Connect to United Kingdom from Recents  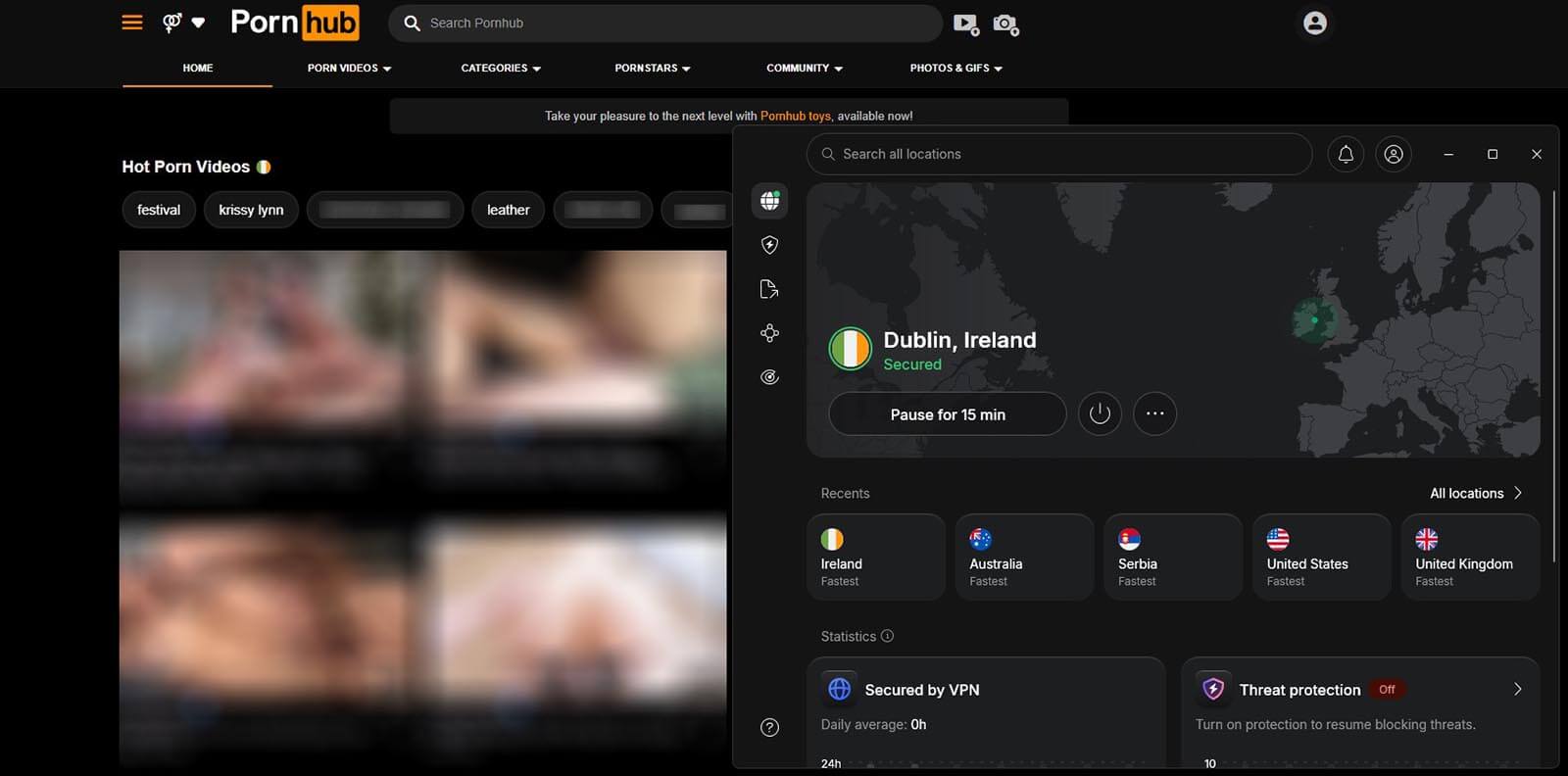click(1470, 557)
